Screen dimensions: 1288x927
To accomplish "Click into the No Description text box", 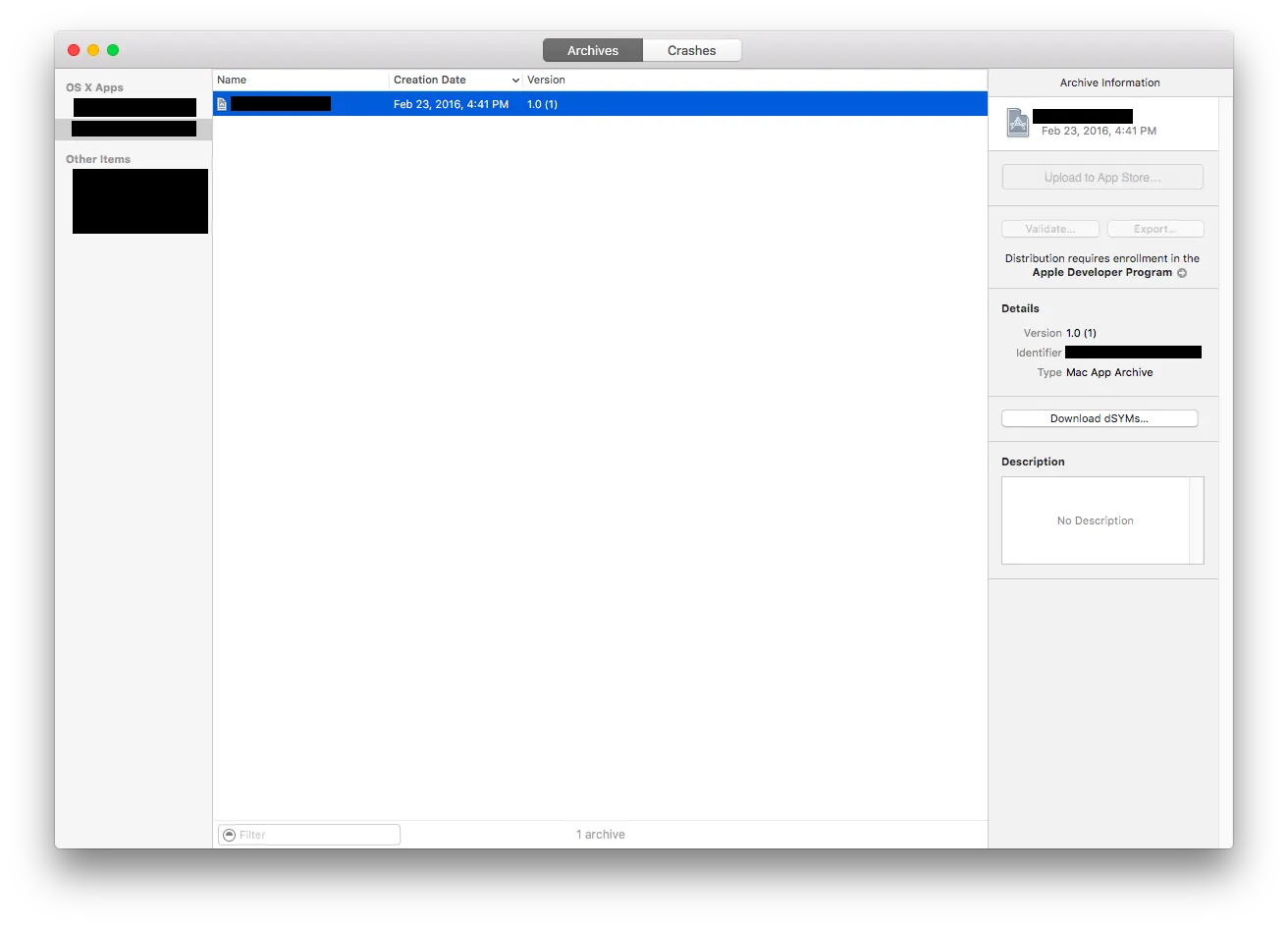I will click(1096, 520).
